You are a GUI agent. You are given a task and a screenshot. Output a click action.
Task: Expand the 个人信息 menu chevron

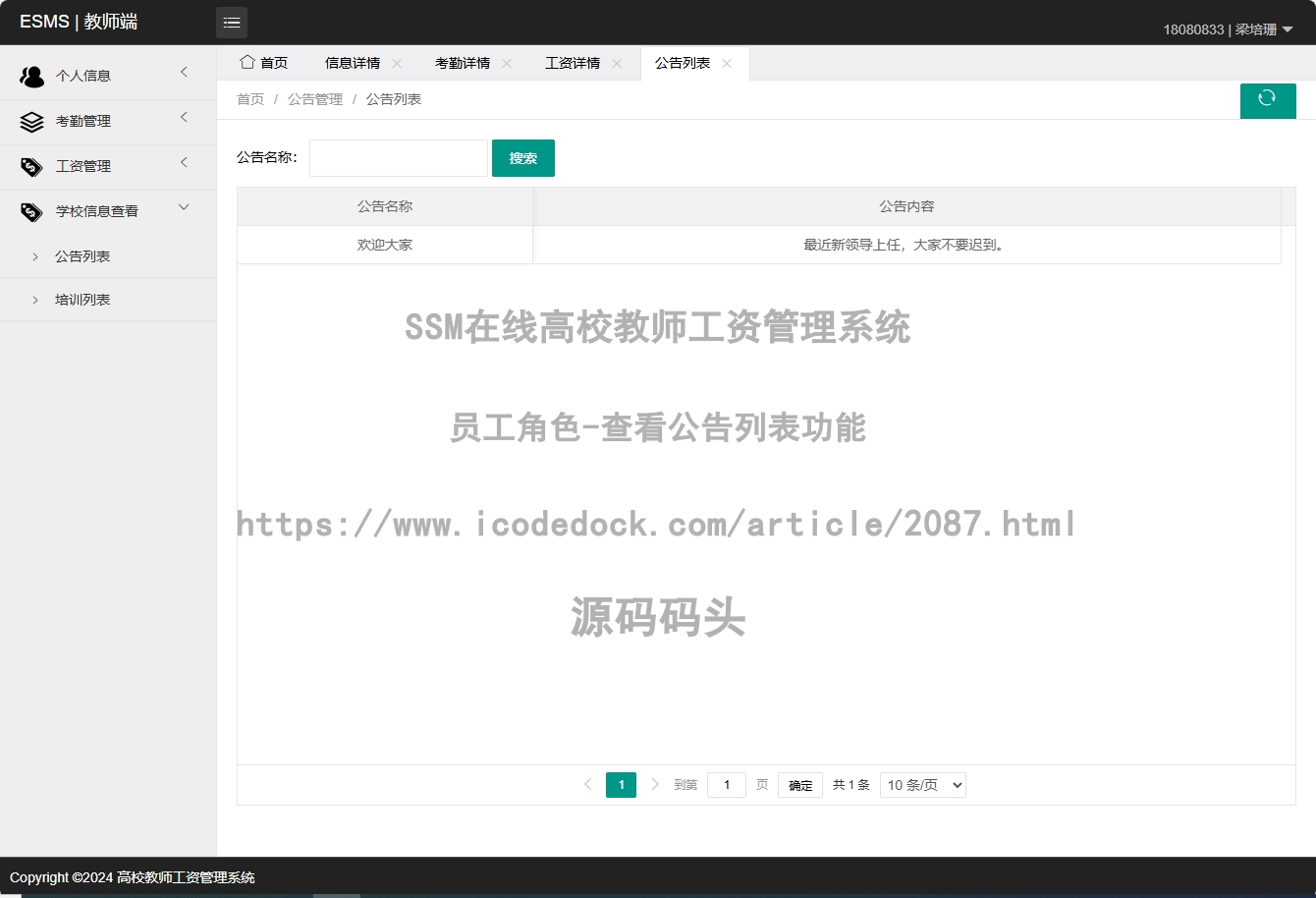click(184, 72)
